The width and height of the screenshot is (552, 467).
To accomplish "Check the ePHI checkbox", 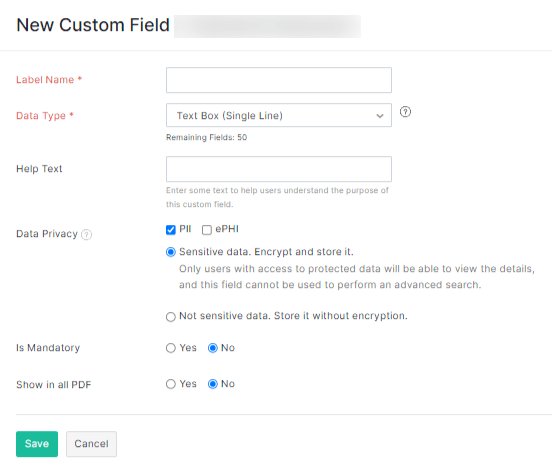I will [x=207, y=230].
